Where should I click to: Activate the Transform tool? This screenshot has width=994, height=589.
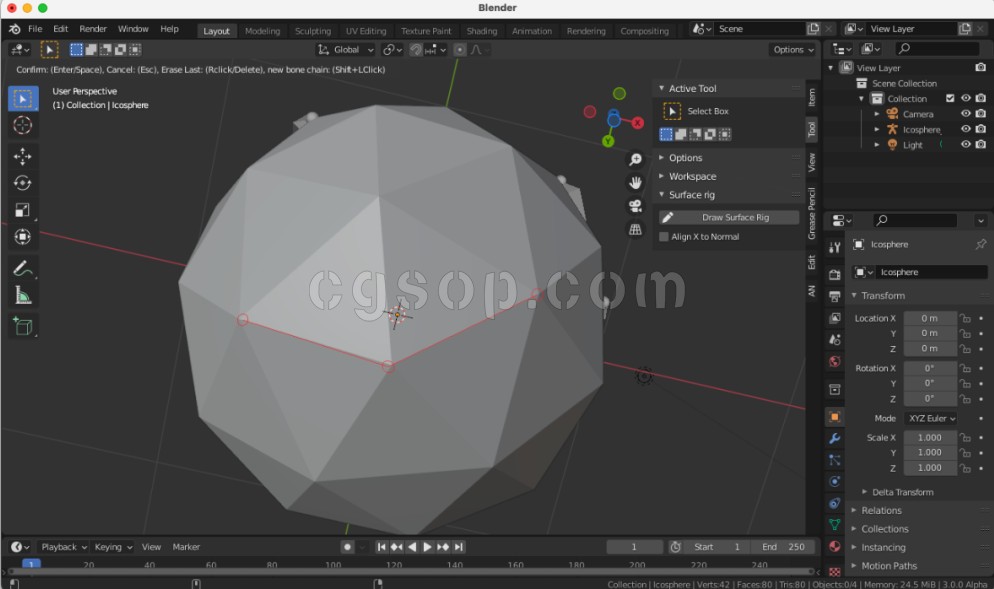click(23, 236)
